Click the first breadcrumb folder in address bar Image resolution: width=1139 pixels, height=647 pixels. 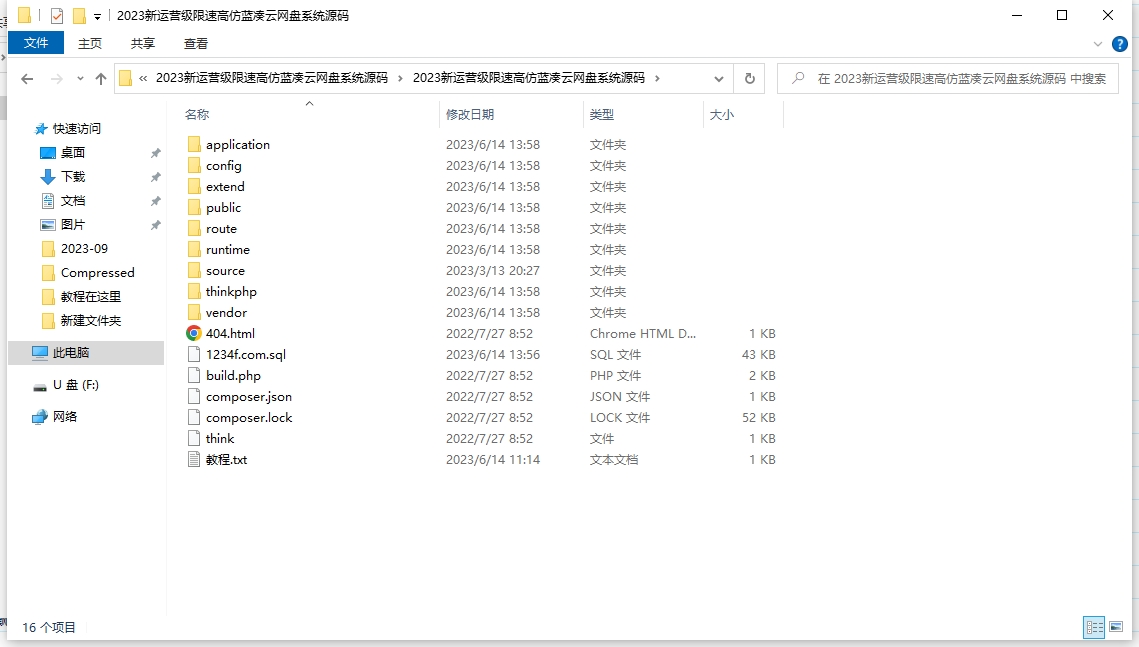[x=272, y=78]
